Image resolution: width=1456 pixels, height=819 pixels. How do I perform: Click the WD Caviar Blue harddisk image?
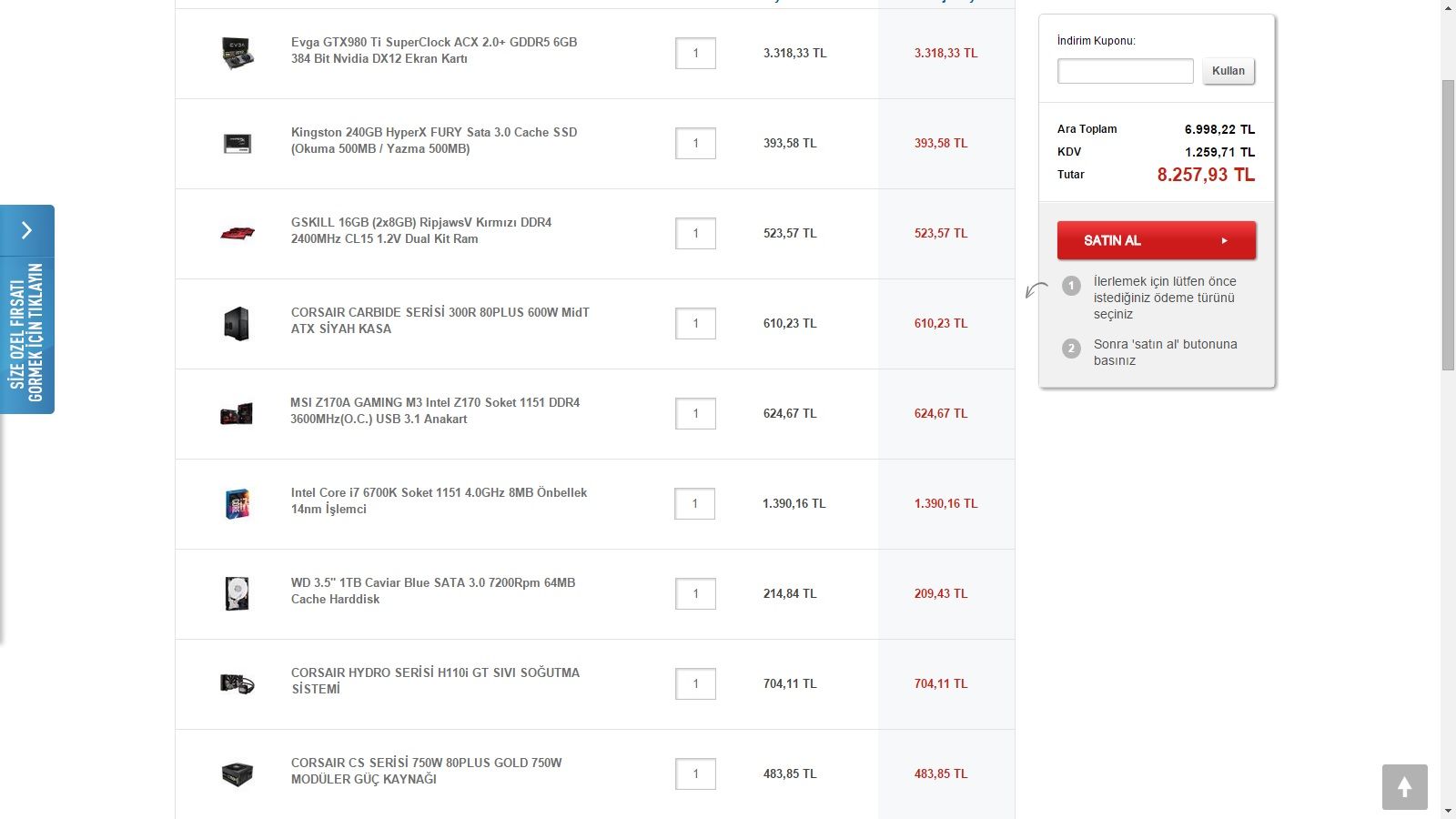[237, 593]
